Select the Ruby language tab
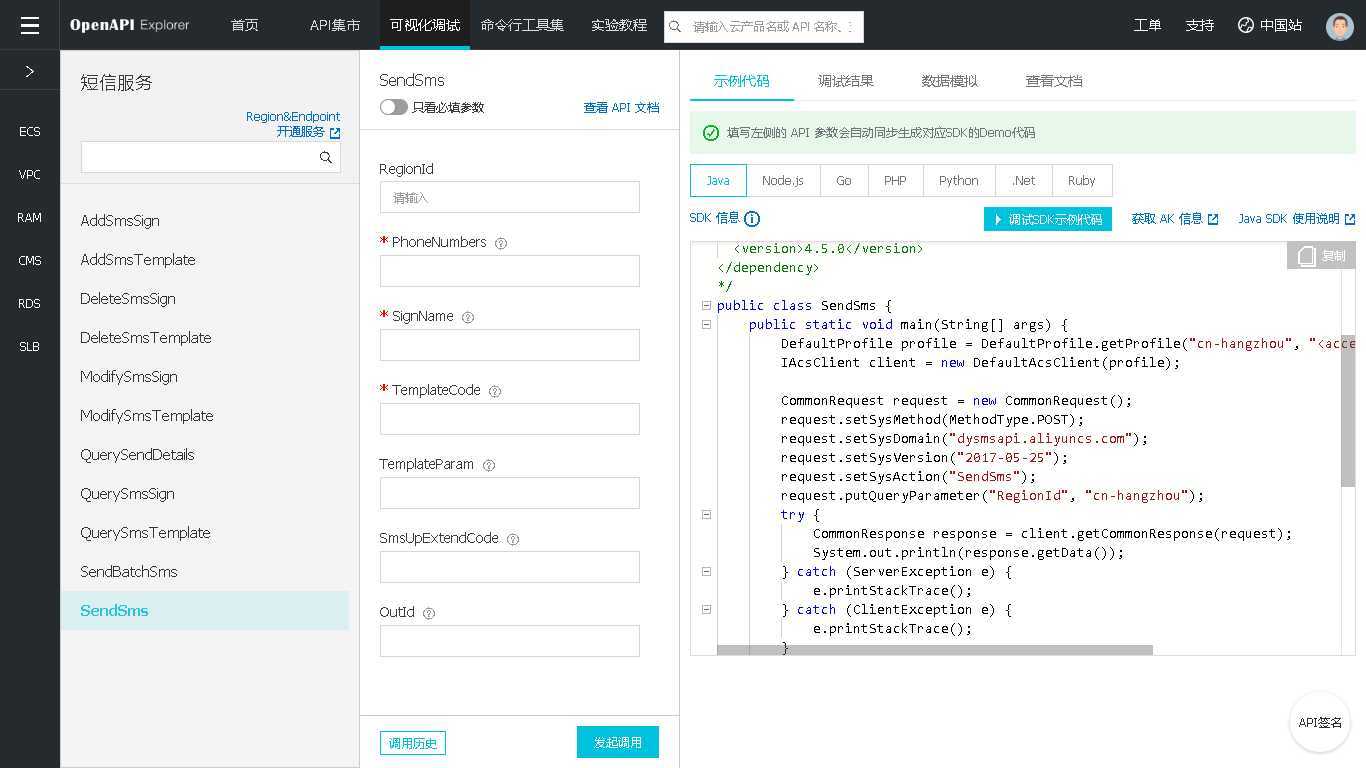This screenshot has width=1366, height=768. pyautogui.click(x=1082, y=181)
